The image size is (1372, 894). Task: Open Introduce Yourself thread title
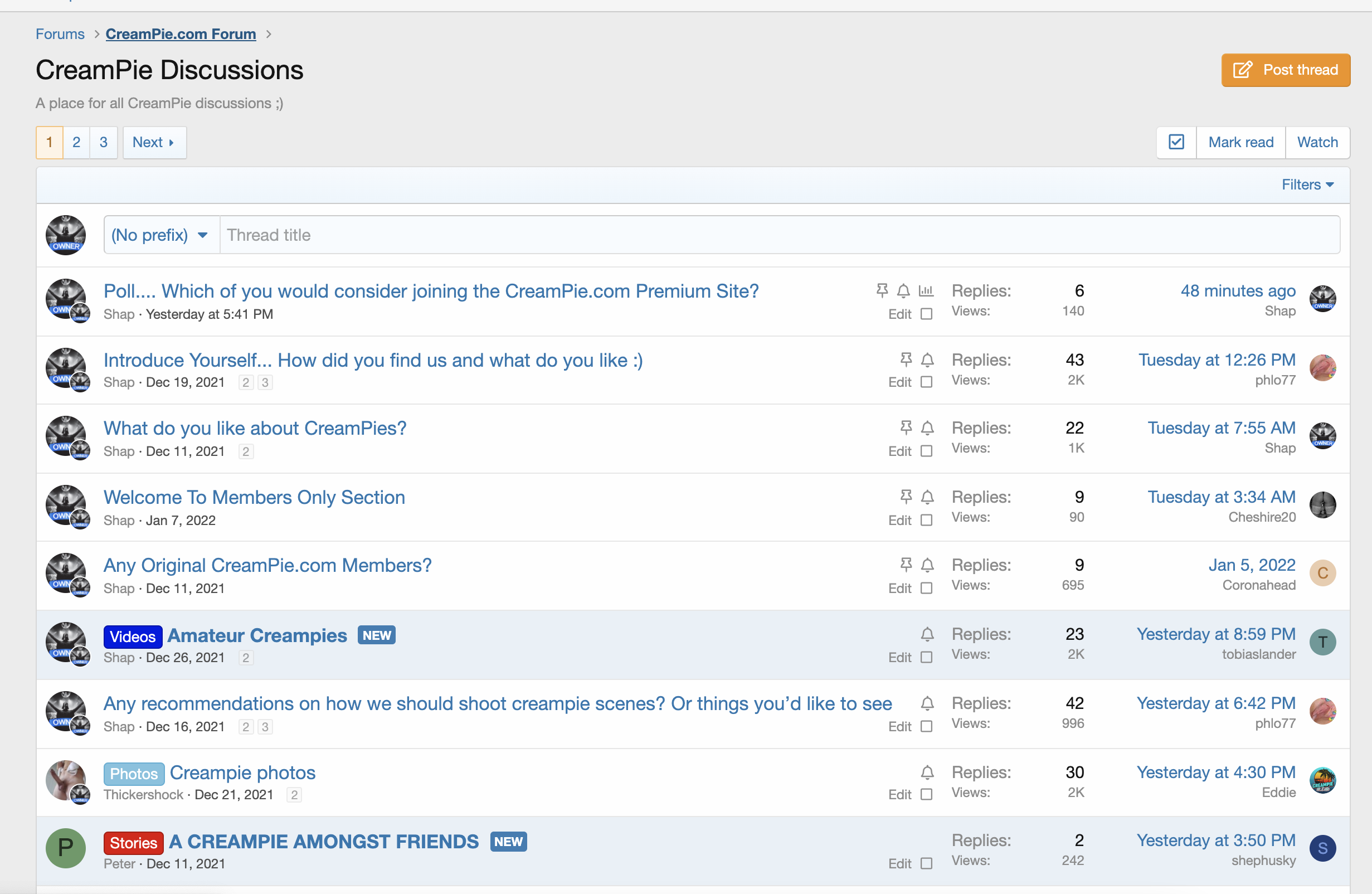pyautogui.click(x=373, y=360)
